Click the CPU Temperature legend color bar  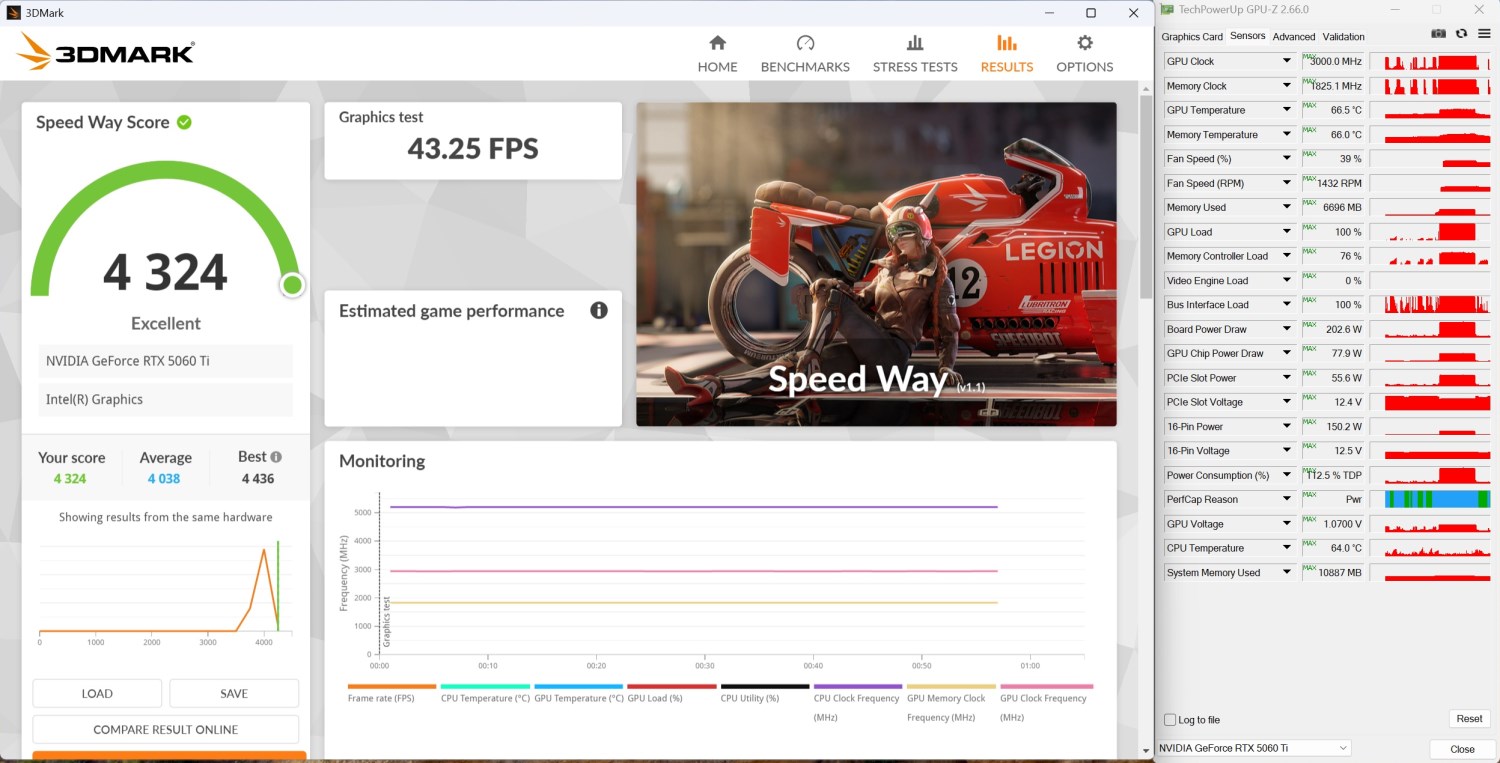click(485, 686)
